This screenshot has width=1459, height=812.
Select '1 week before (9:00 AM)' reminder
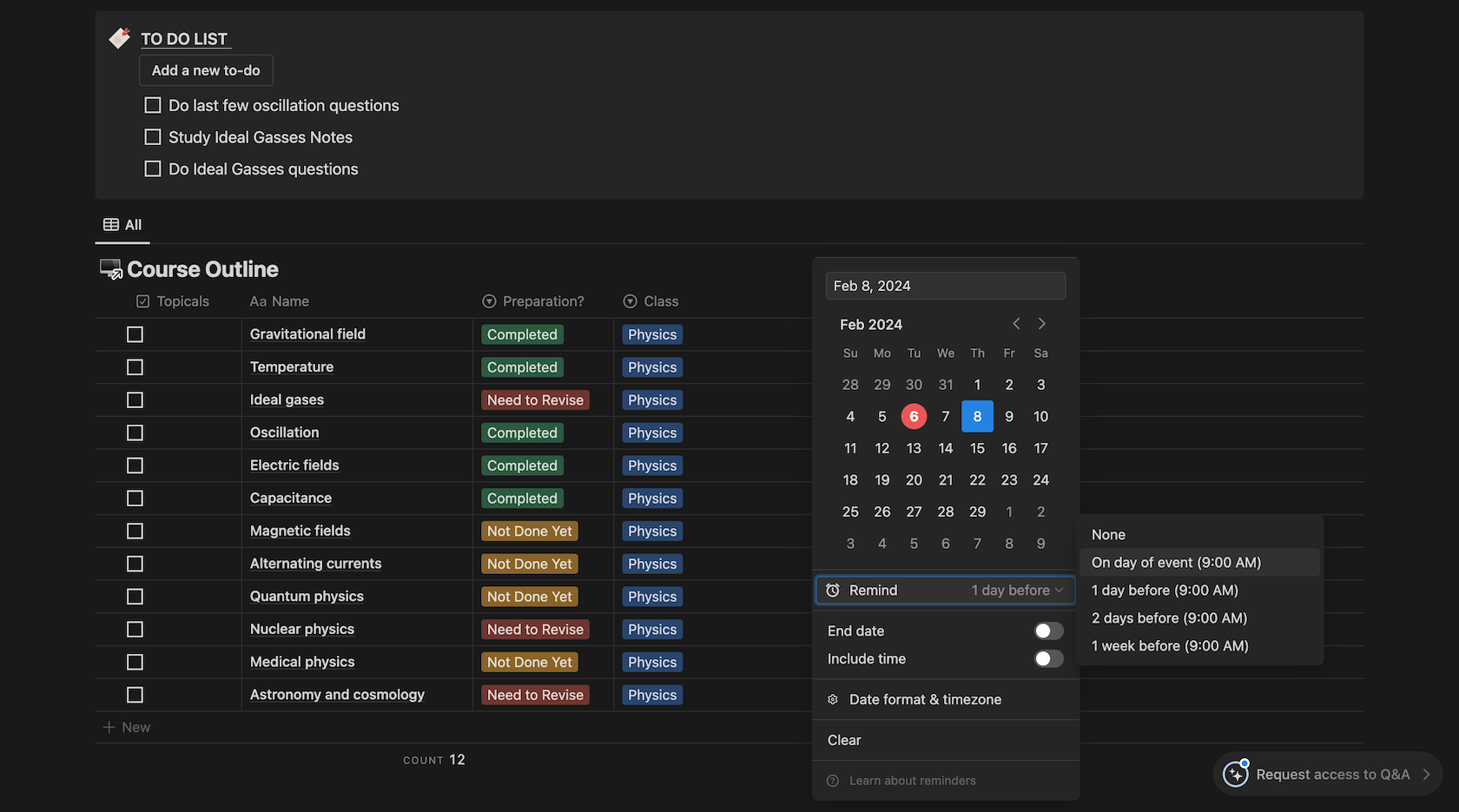[x=1199, y=646]
